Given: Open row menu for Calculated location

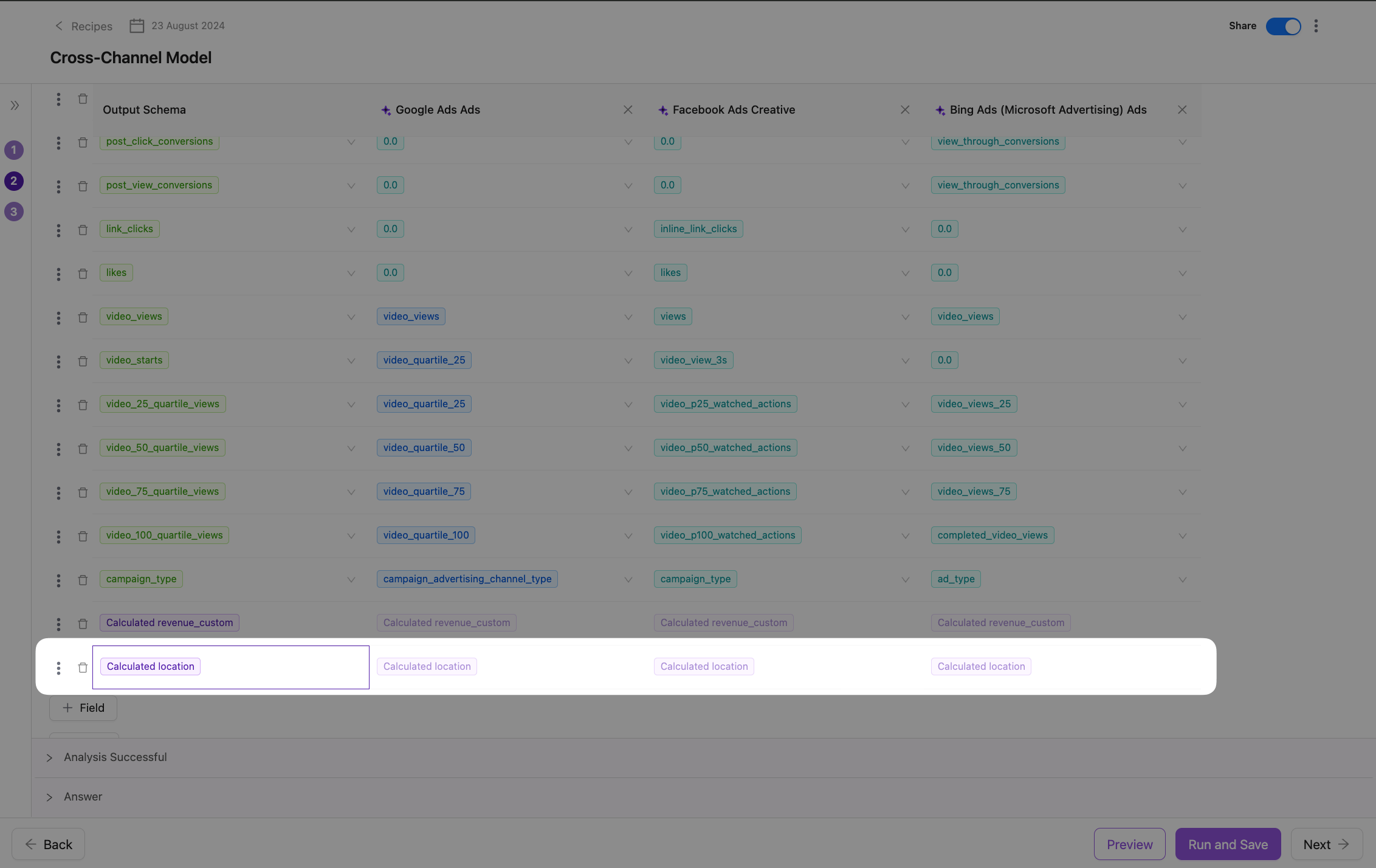Looking at the screenshot, I should (x=58, y=667).
